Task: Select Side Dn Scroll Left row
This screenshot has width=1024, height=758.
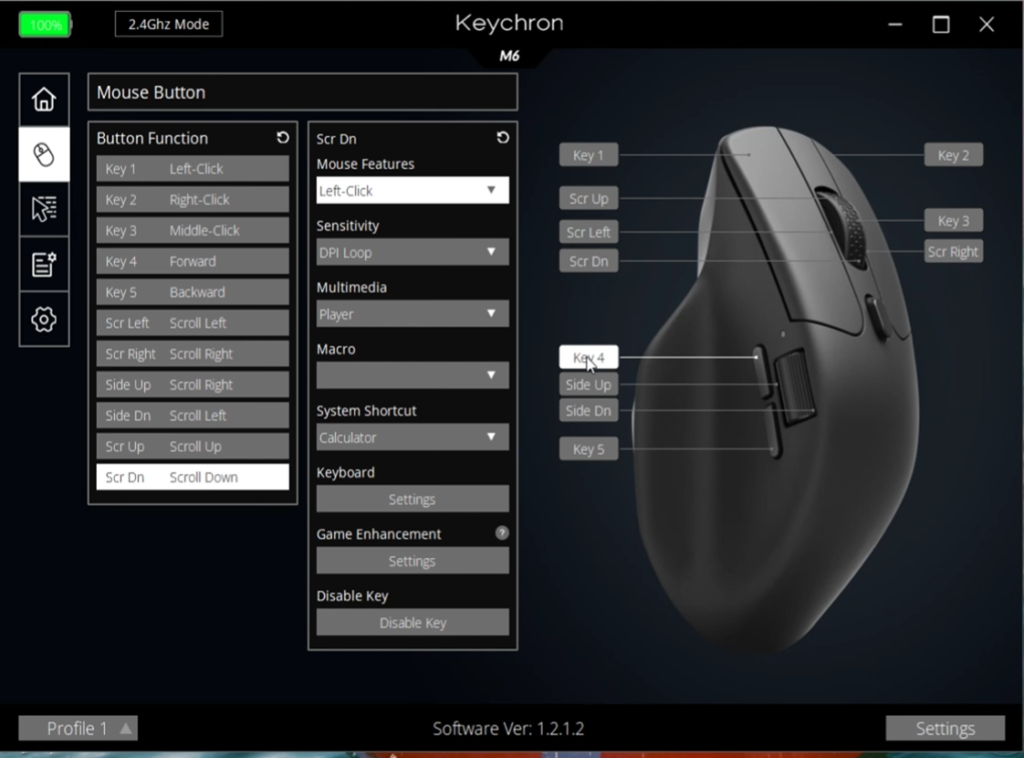Action: coord(193,415)
